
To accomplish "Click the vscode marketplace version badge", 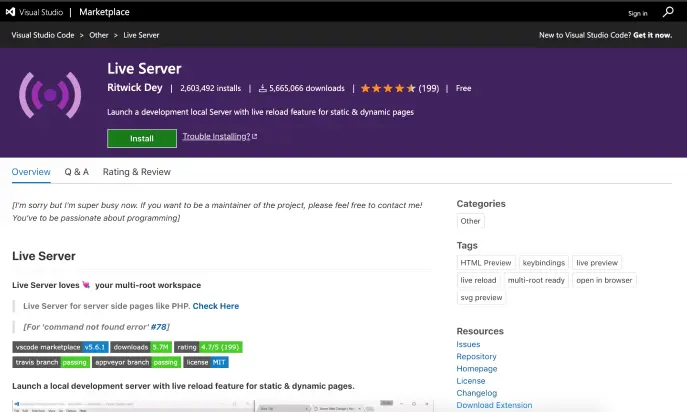I will coord(60,347).
